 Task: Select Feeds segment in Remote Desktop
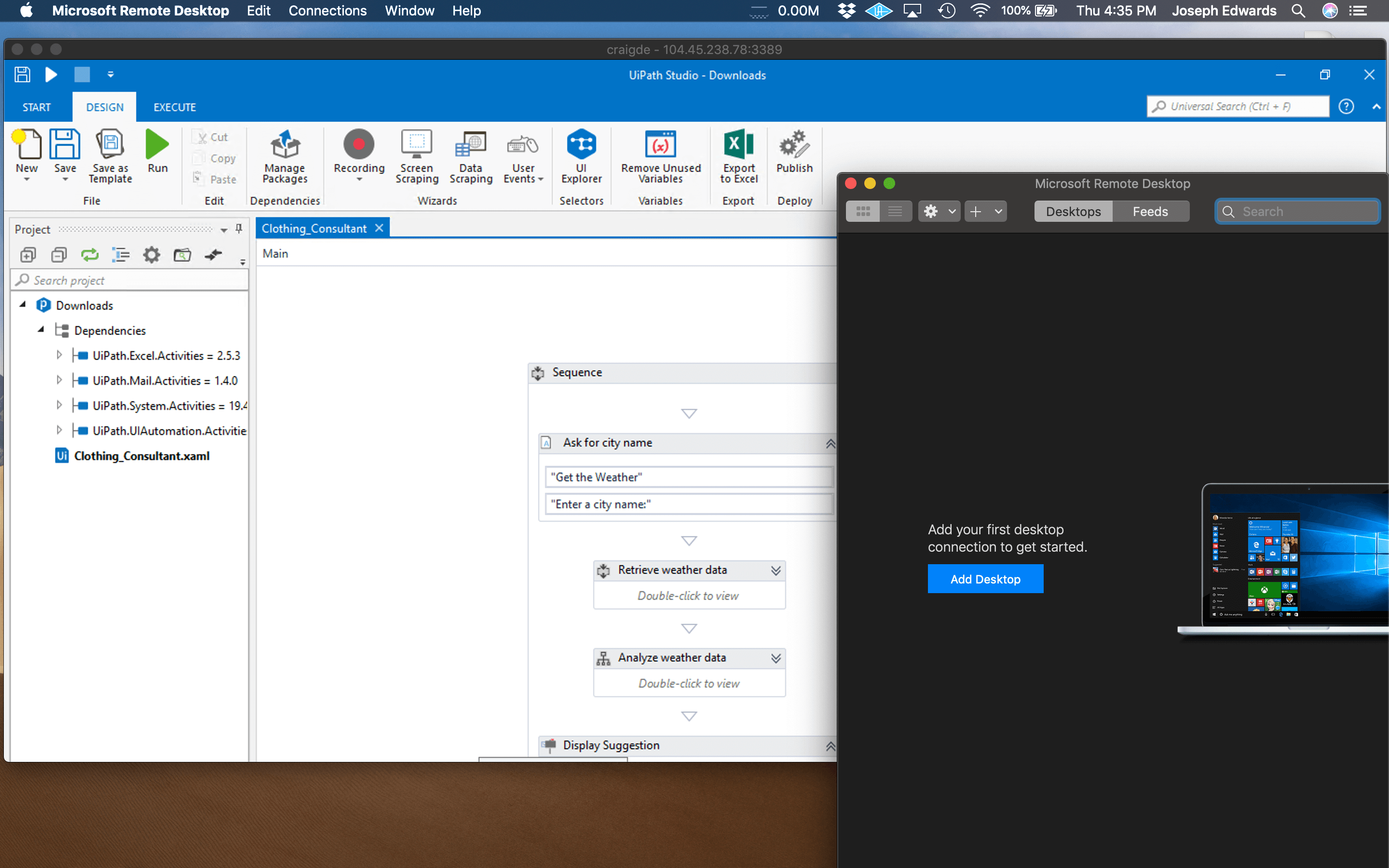click(1150, 211)
